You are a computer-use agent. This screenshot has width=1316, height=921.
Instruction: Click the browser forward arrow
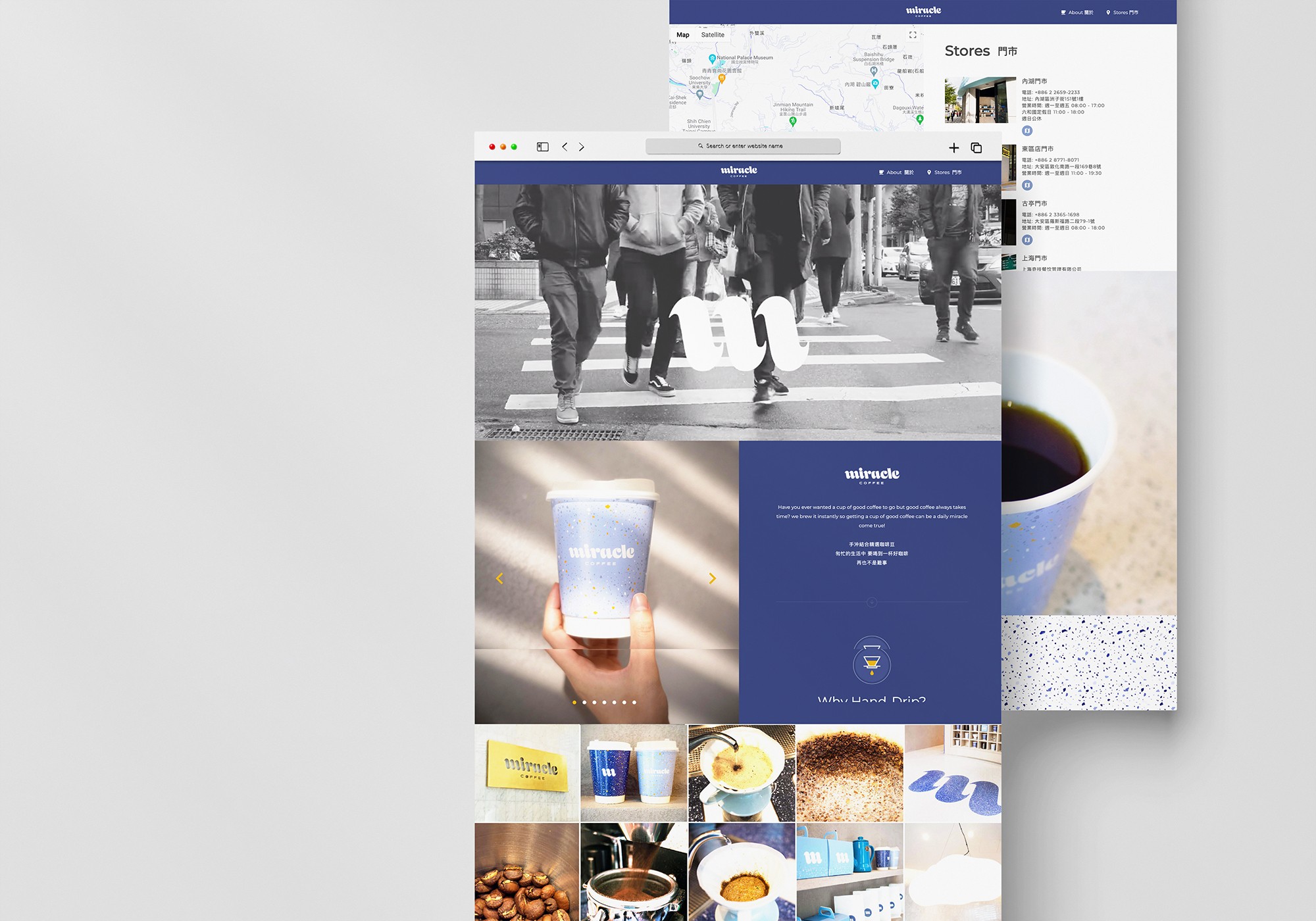[x=582, y=147]
